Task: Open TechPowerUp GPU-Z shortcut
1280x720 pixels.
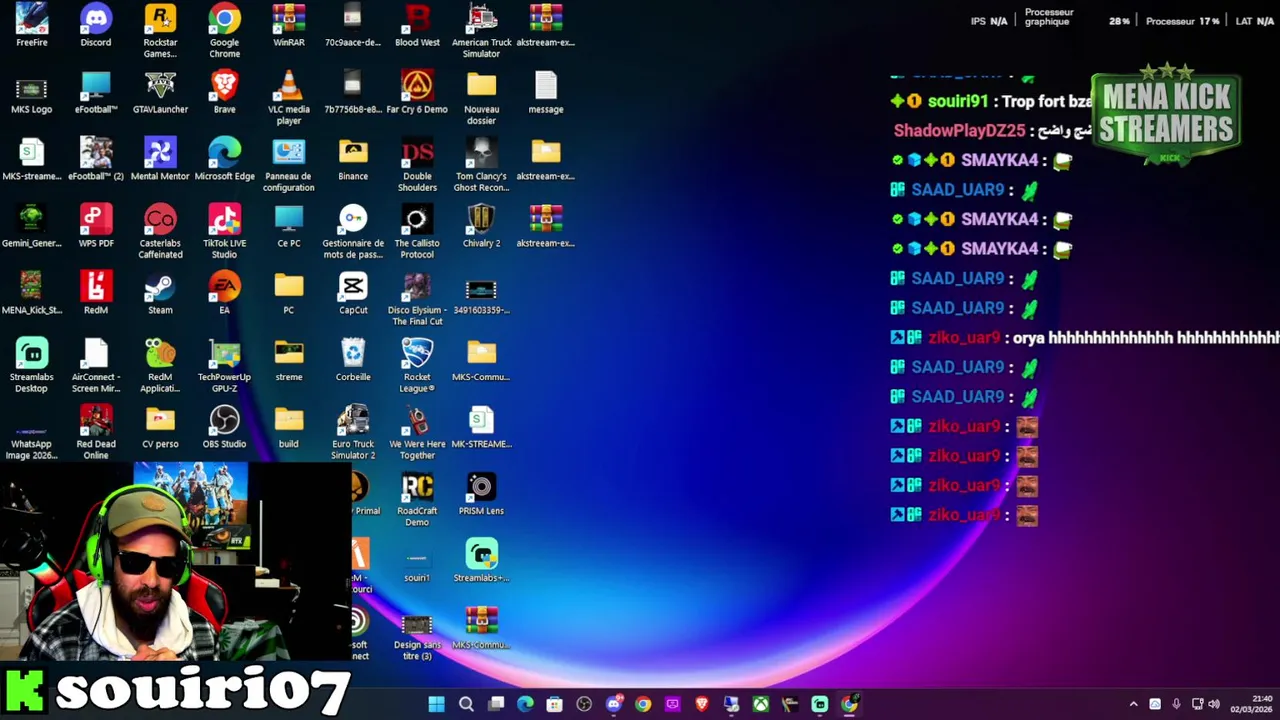Action: pos(224,366)
